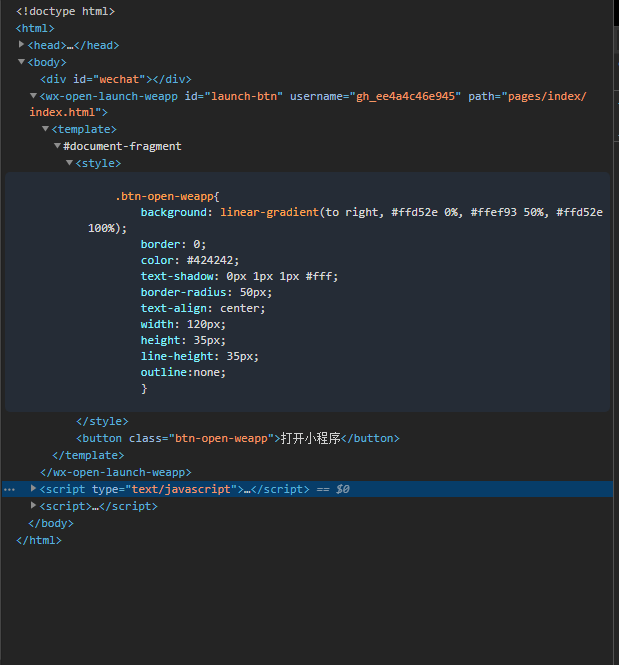Select the doctype html line
The image size is (619, 665).
pos(65,11)
